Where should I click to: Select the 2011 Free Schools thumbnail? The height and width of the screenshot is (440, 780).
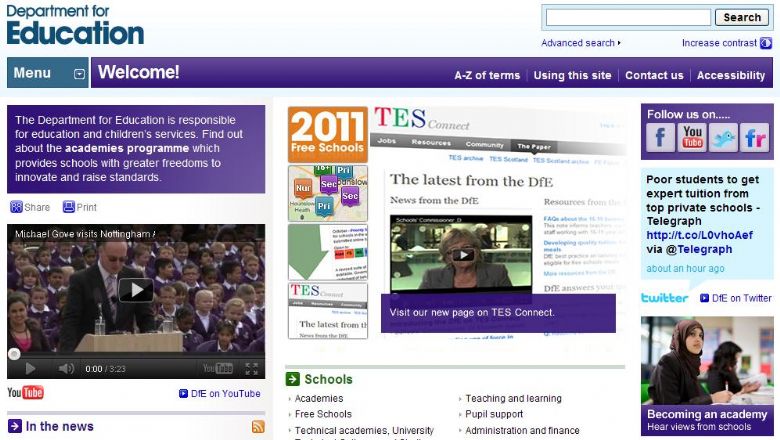click(328, 134)
